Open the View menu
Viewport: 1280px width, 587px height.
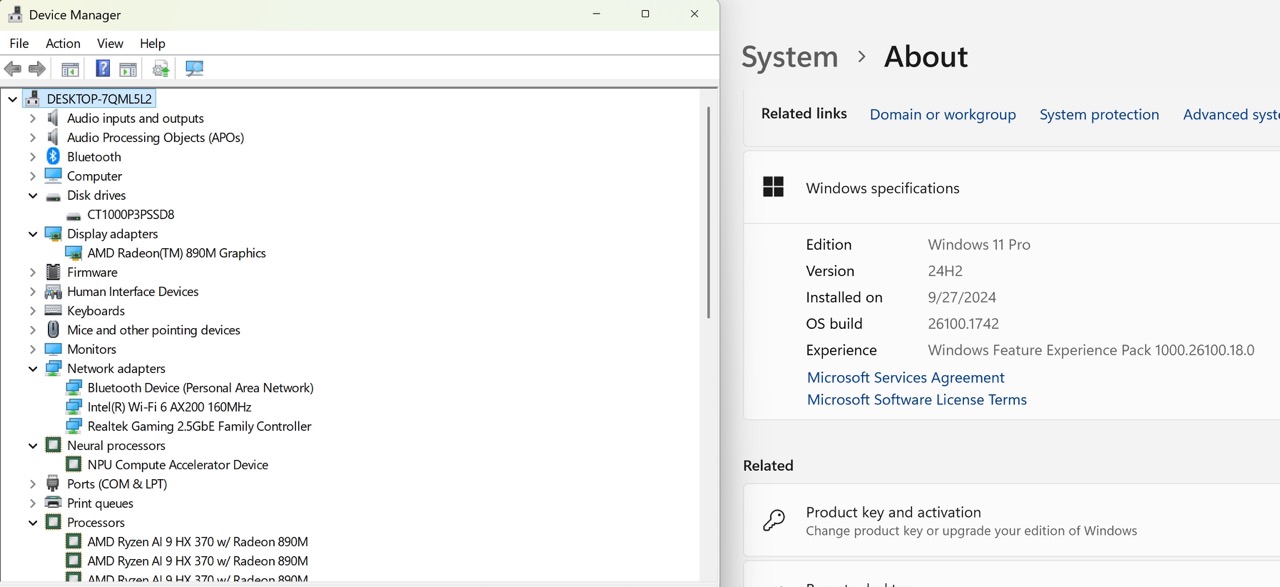coord(110,43)
